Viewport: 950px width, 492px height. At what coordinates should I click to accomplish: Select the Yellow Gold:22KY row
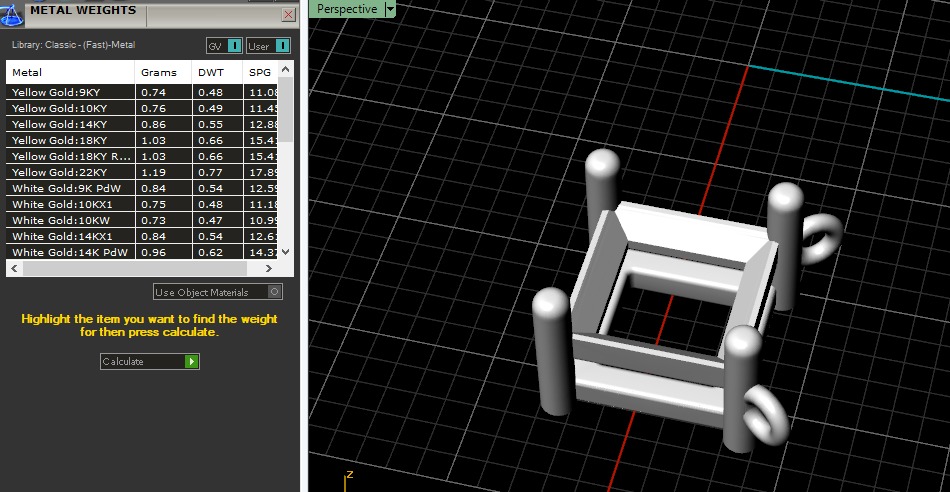[142, 172]
